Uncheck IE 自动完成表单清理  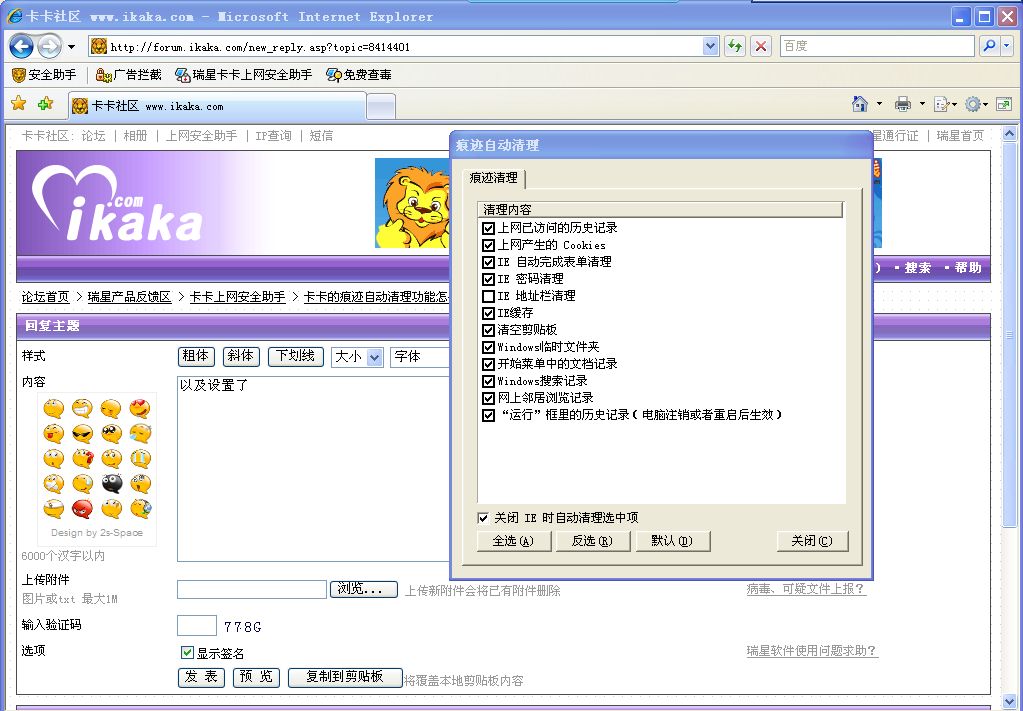pyautogui.click(x=488, y=262)
